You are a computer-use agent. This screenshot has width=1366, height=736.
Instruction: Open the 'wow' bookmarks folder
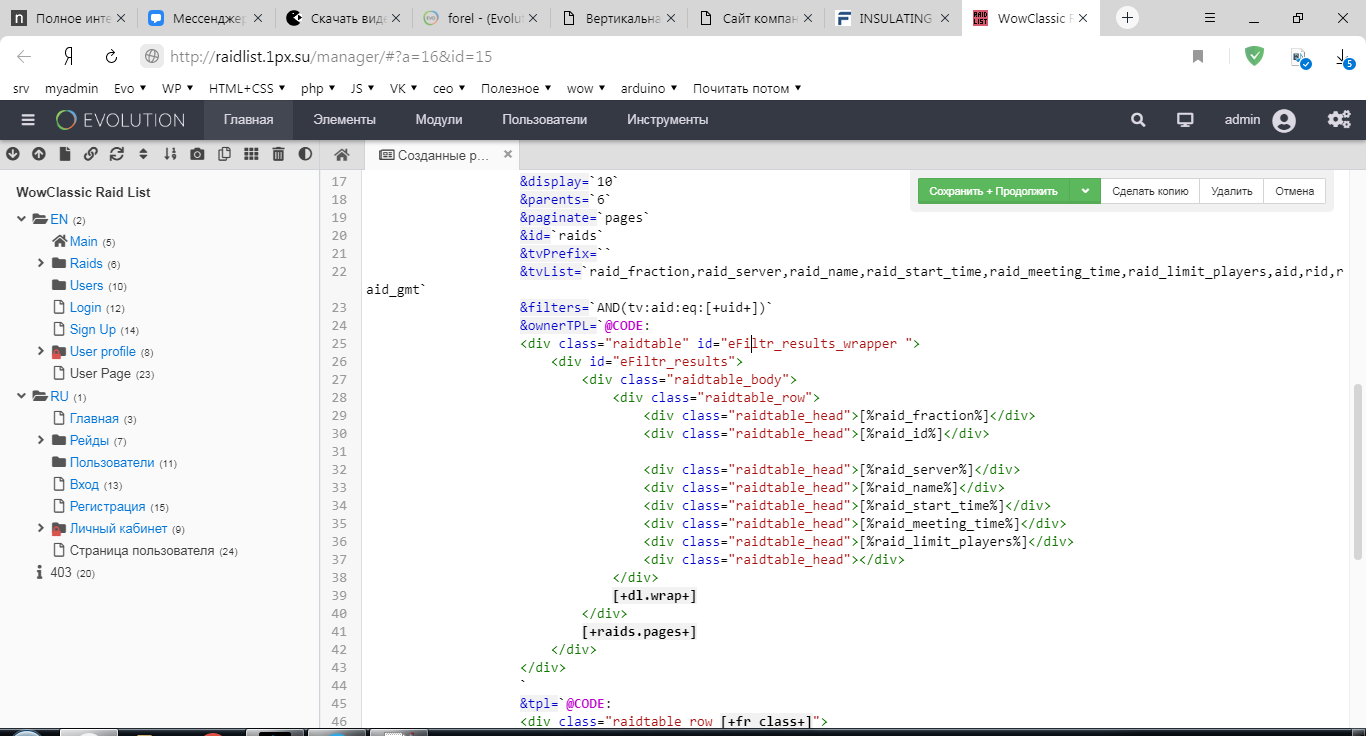[x=586, y=88]
